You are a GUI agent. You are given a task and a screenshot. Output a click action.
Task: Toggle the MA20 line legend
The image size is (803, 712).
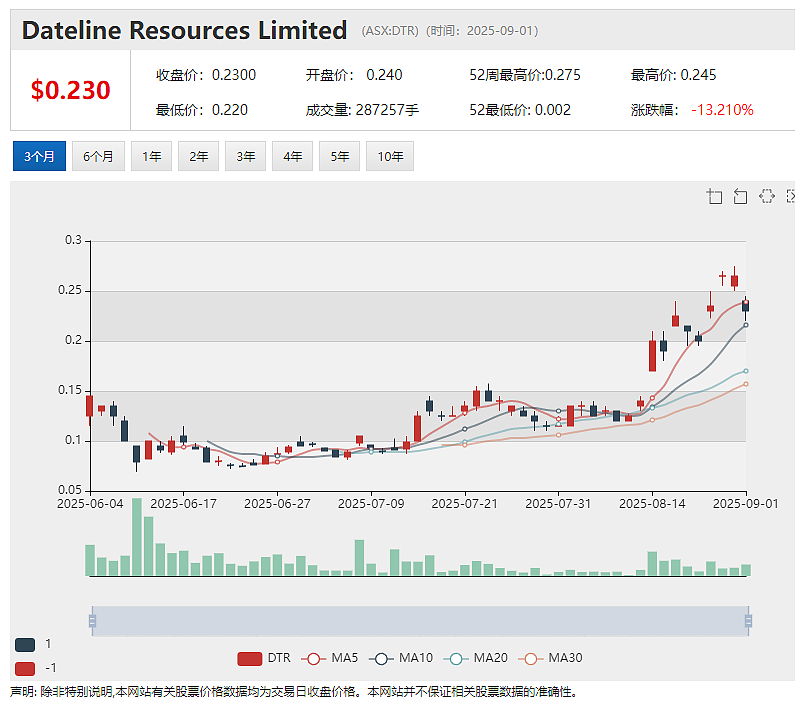475,658
